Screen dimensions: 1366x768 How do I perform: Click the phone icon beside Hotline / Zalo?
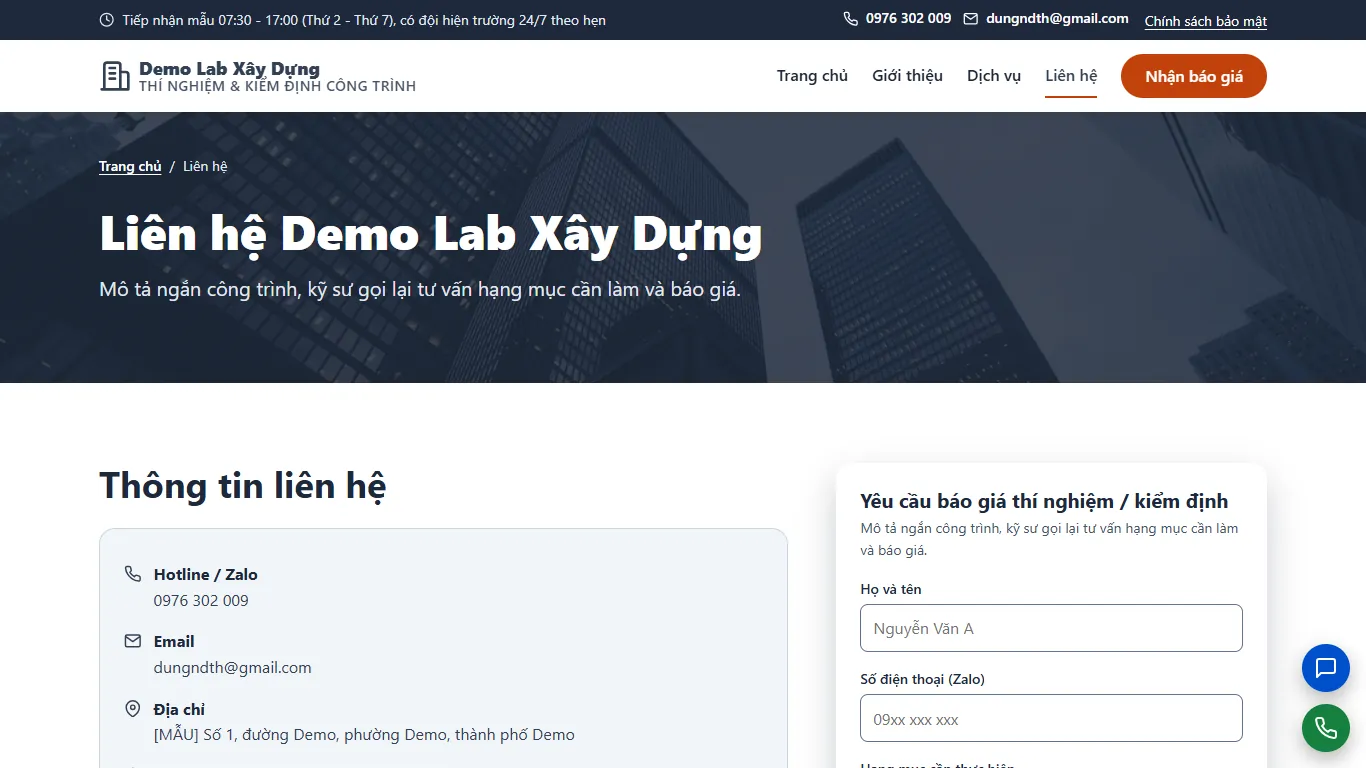point(132,574)
